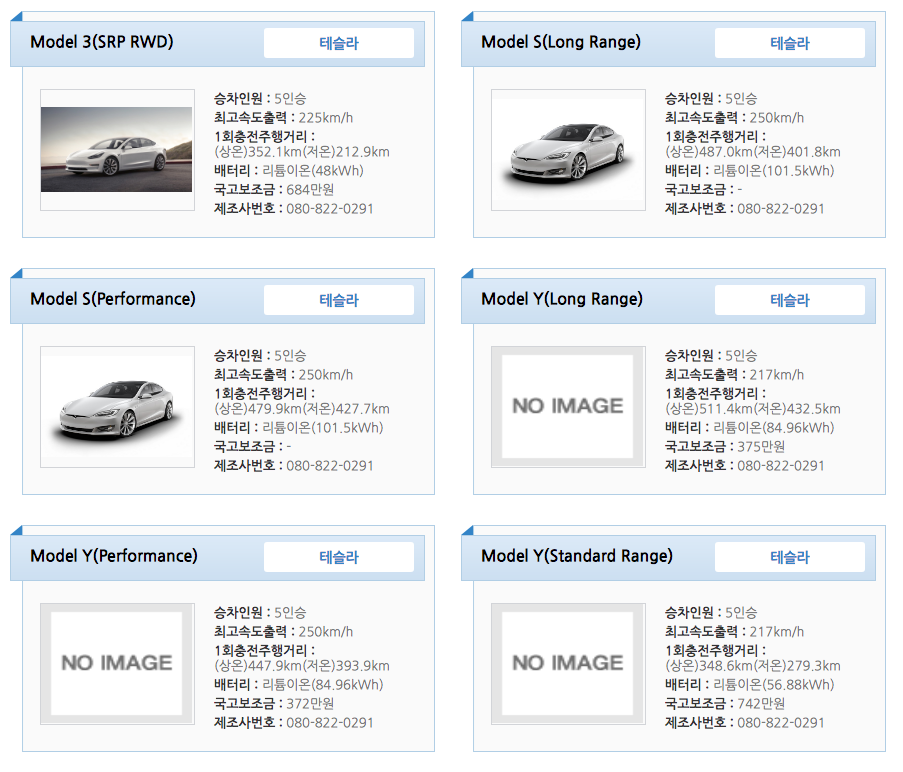903x772 pixels.
Task: Select the Model Y(Long Range) title
Action: tap(562, 299)
